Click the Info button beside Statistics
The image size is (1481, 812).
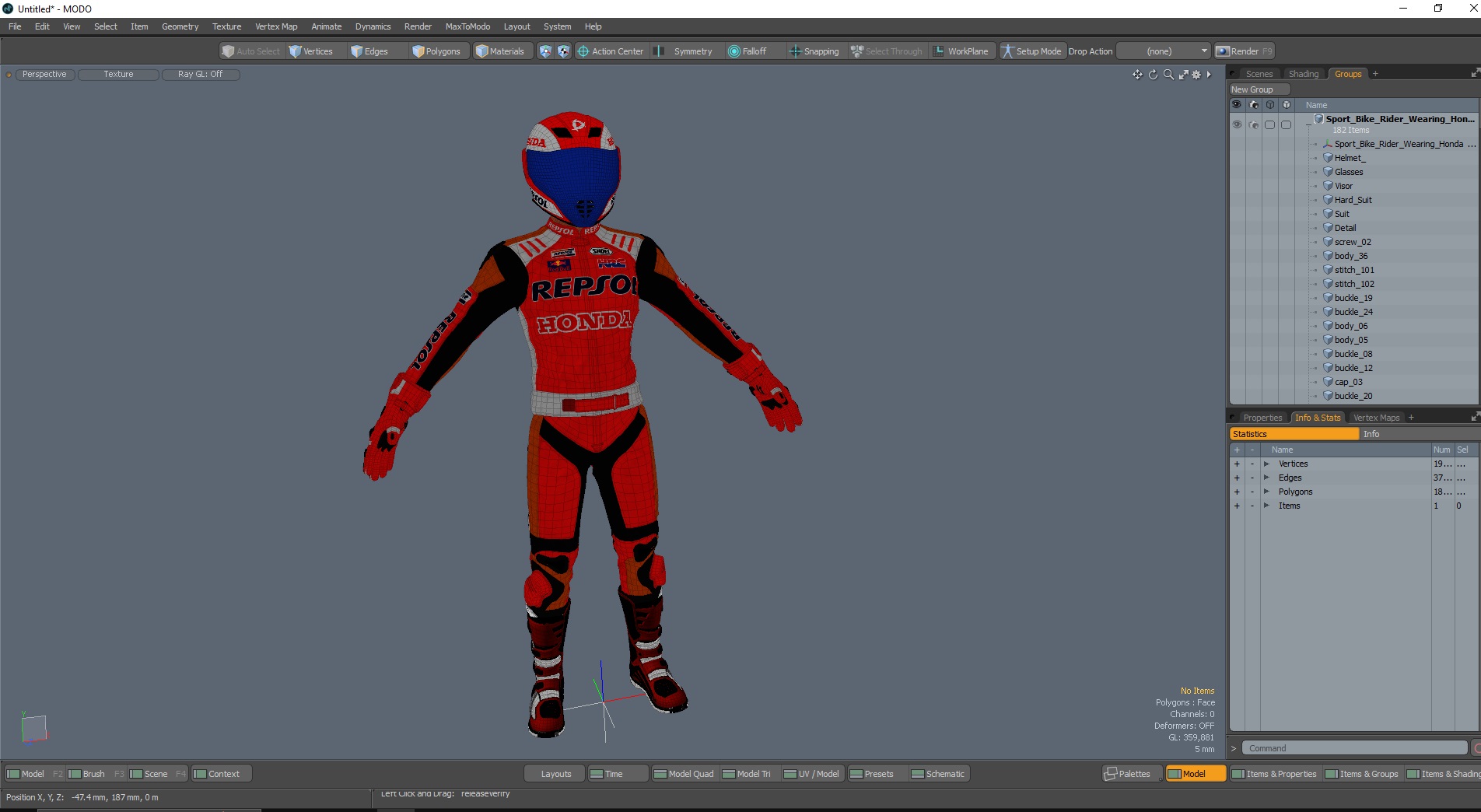1420,434
